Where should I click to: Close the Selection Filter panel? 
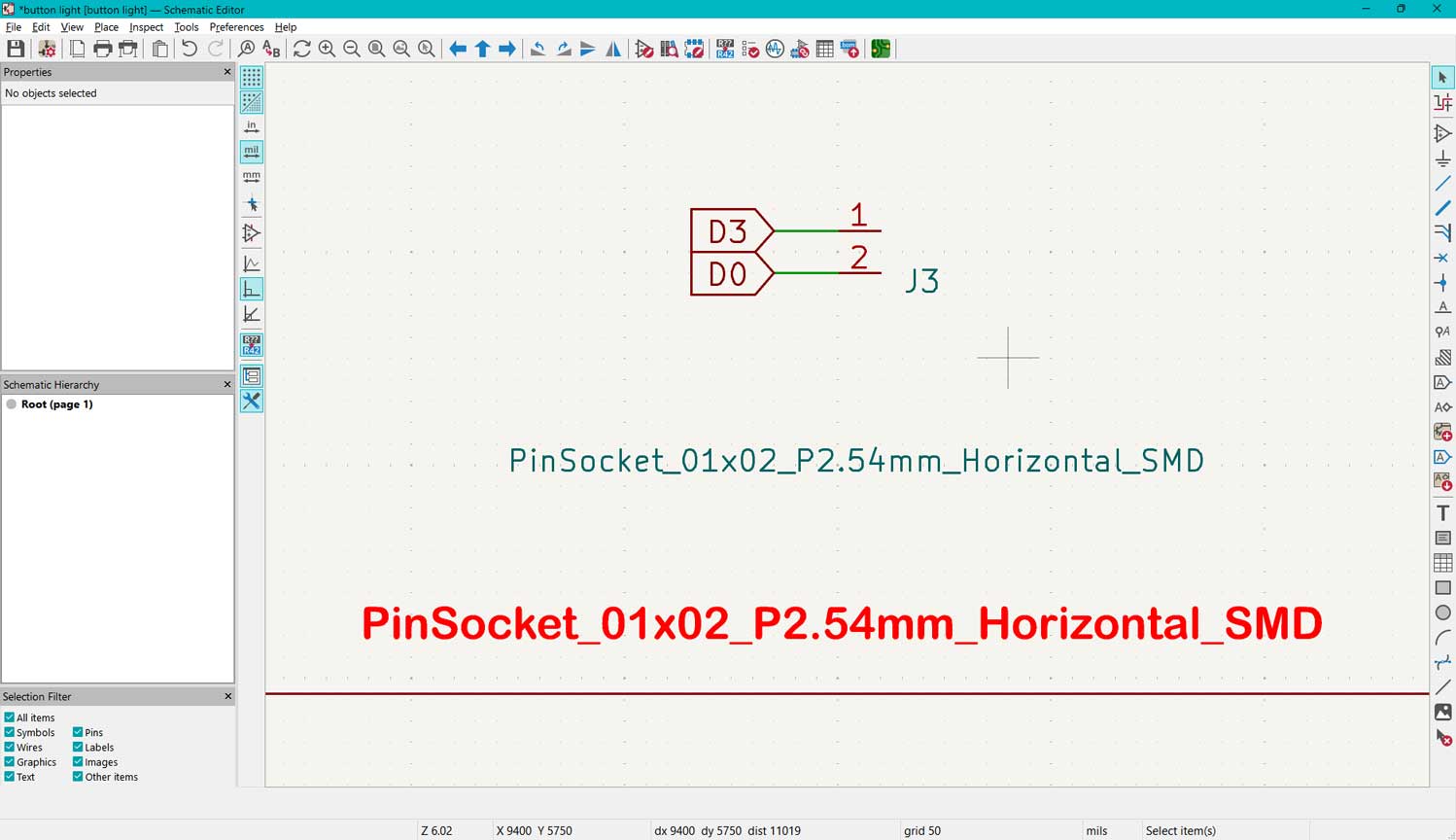[227, 696]
